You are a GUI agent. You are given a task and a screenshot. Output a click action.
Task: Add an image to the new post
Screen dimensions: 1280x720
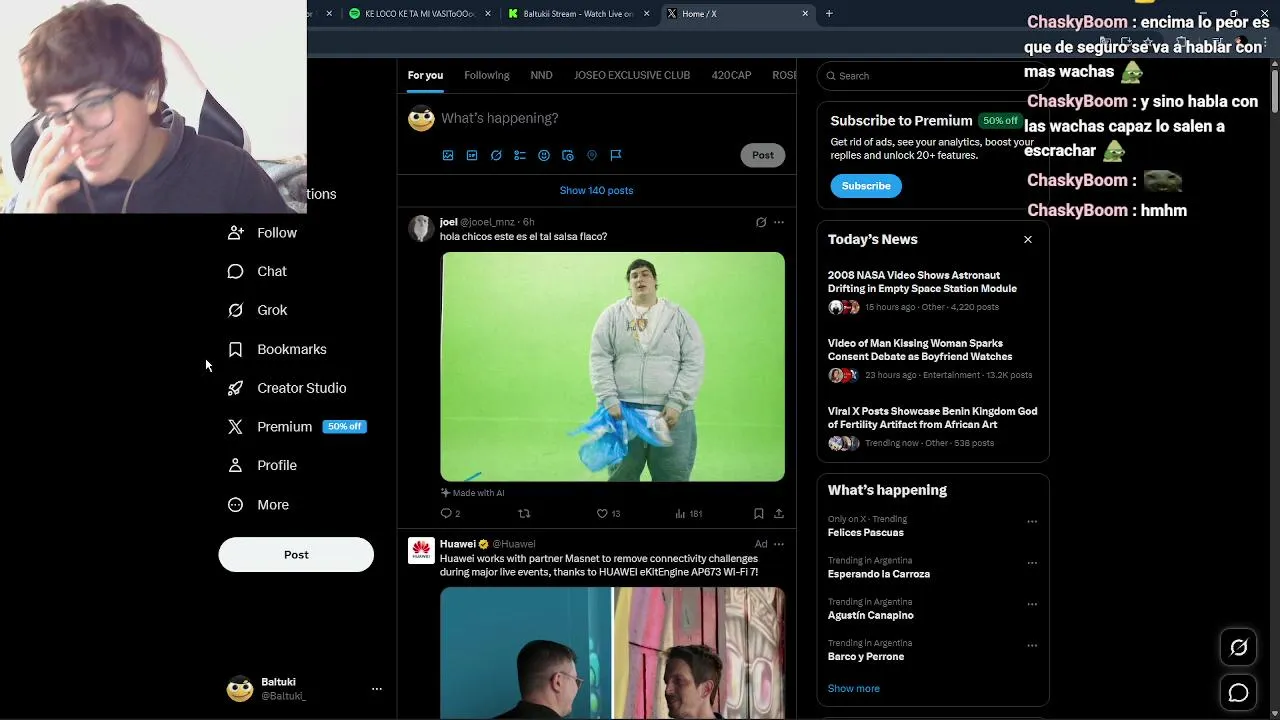[x=448, y=155]
